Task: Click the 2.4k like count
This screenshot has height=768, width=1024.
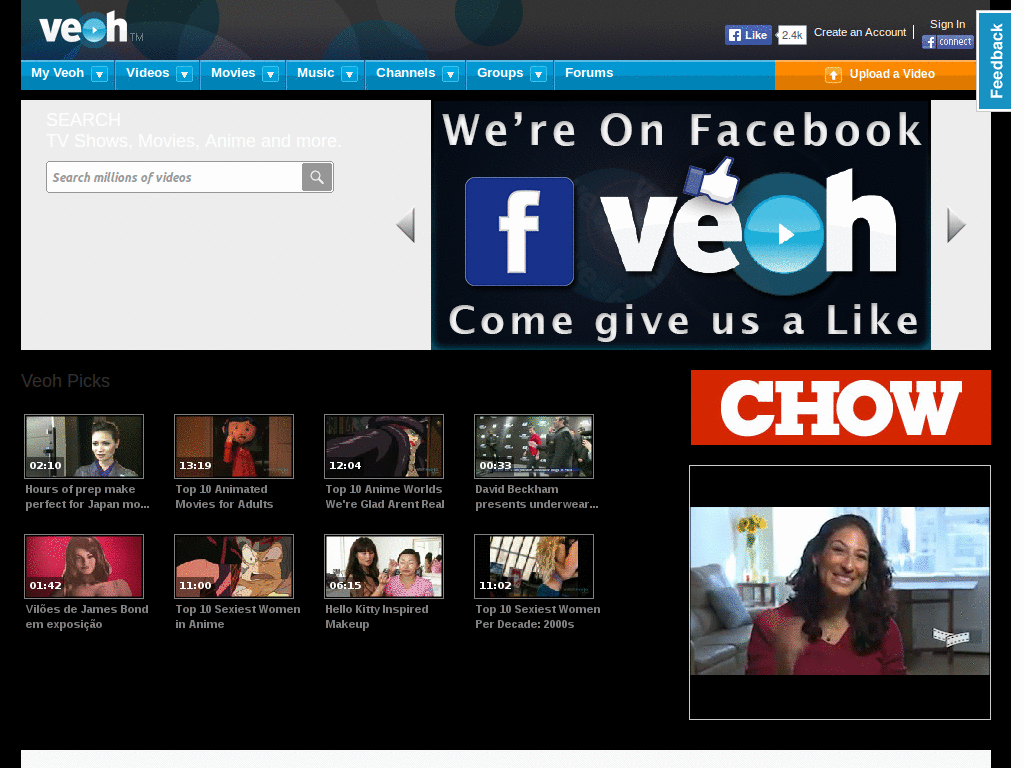Action: click(x=792, y=35)
